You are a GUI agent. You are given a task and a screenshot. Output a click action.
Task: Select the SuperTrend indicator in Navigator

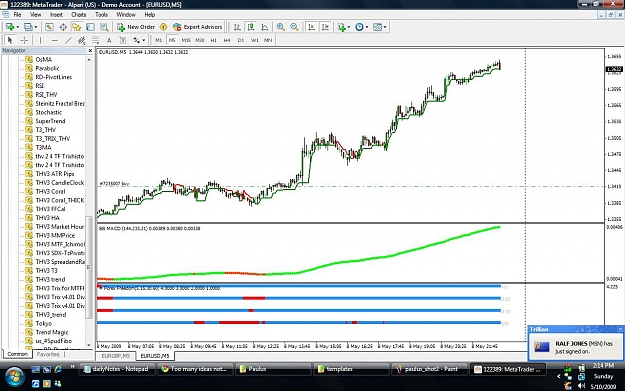tap(50, 121)
